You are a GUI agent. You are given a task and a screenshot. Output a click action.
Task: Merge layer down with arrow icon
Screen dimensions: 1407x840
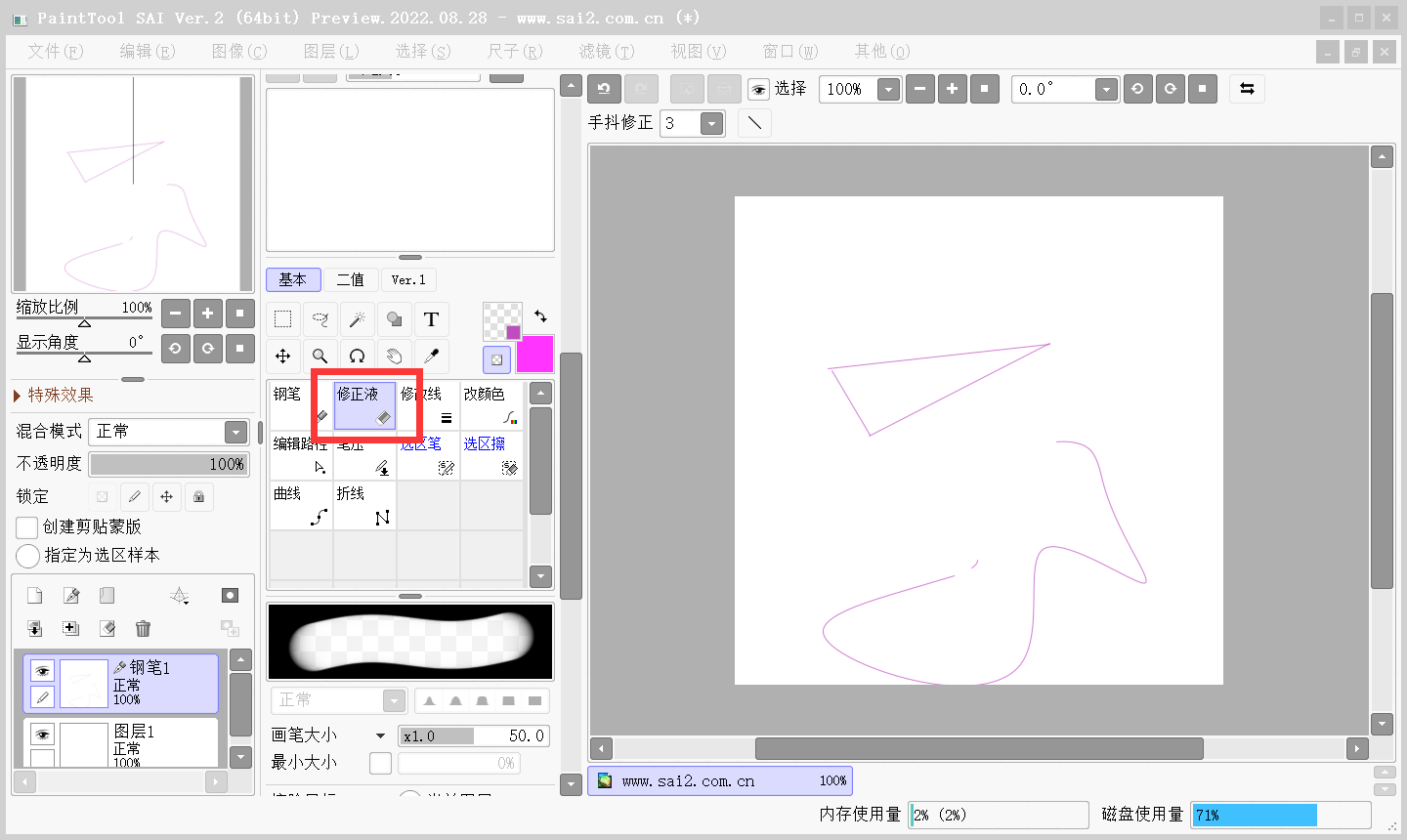(34, 629)
